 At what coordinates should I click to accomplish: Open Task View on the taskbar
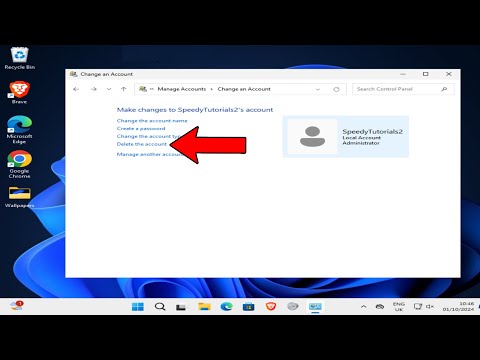[x=181, y=306]
